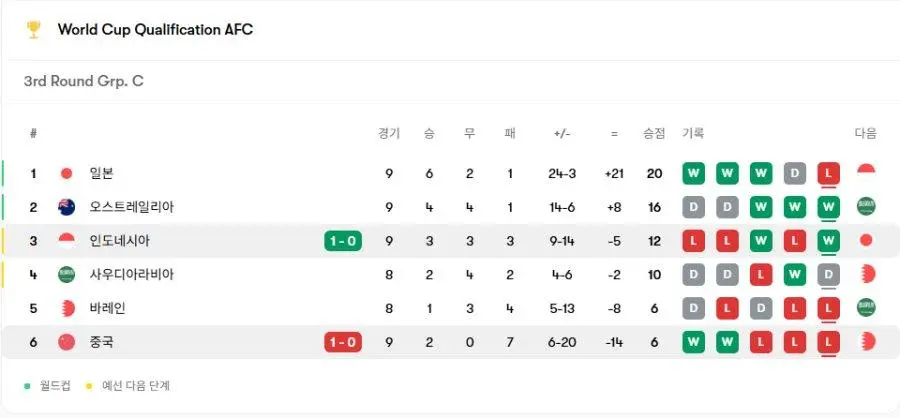Click Japan's latest red L result badge
The width and height of the screenshot is (900, 418).
(828, 173)
